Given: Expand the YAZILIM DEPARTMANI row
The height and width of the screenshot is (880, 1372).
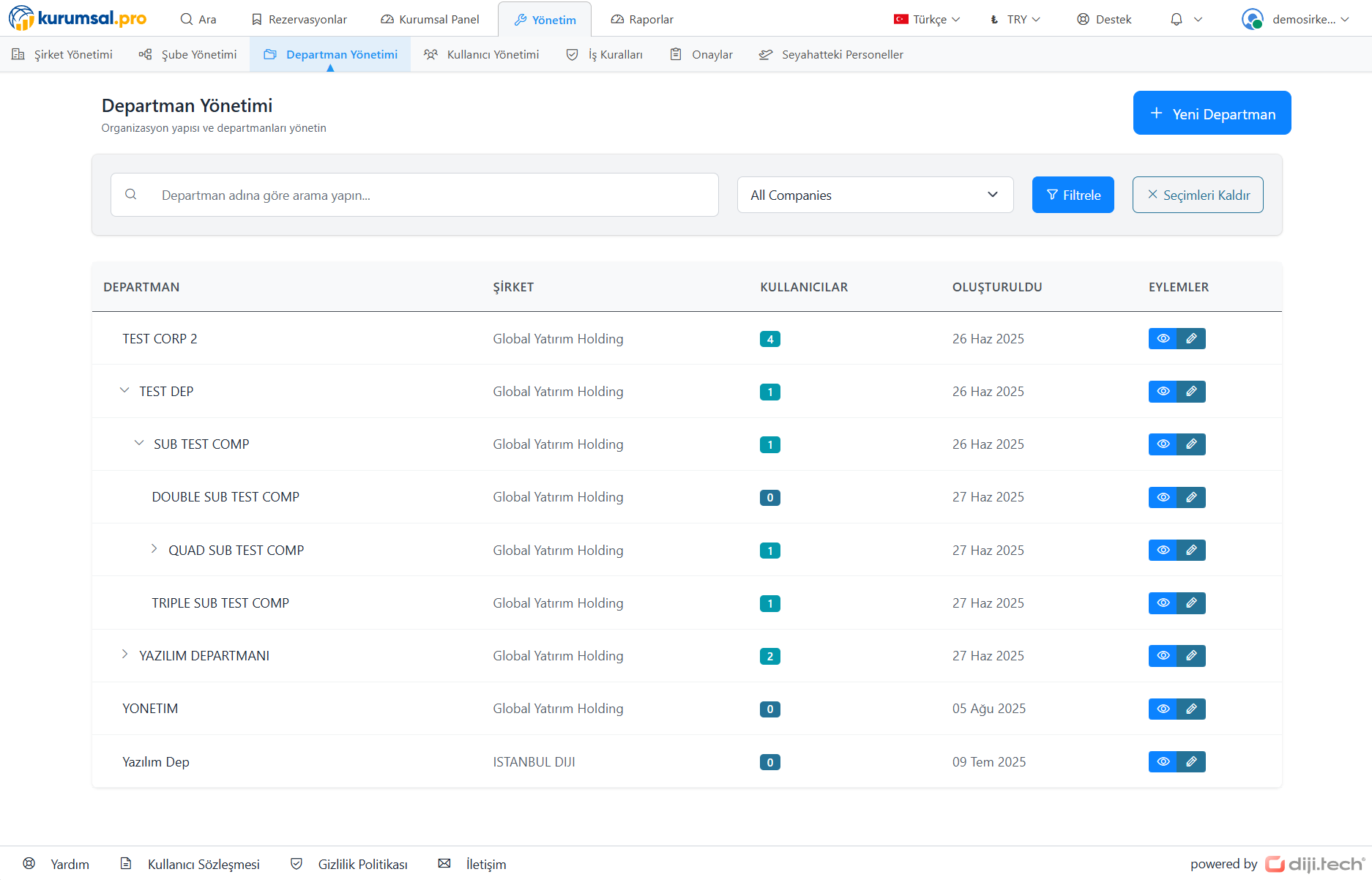Looking at the screenshot, I should [124, 654].
